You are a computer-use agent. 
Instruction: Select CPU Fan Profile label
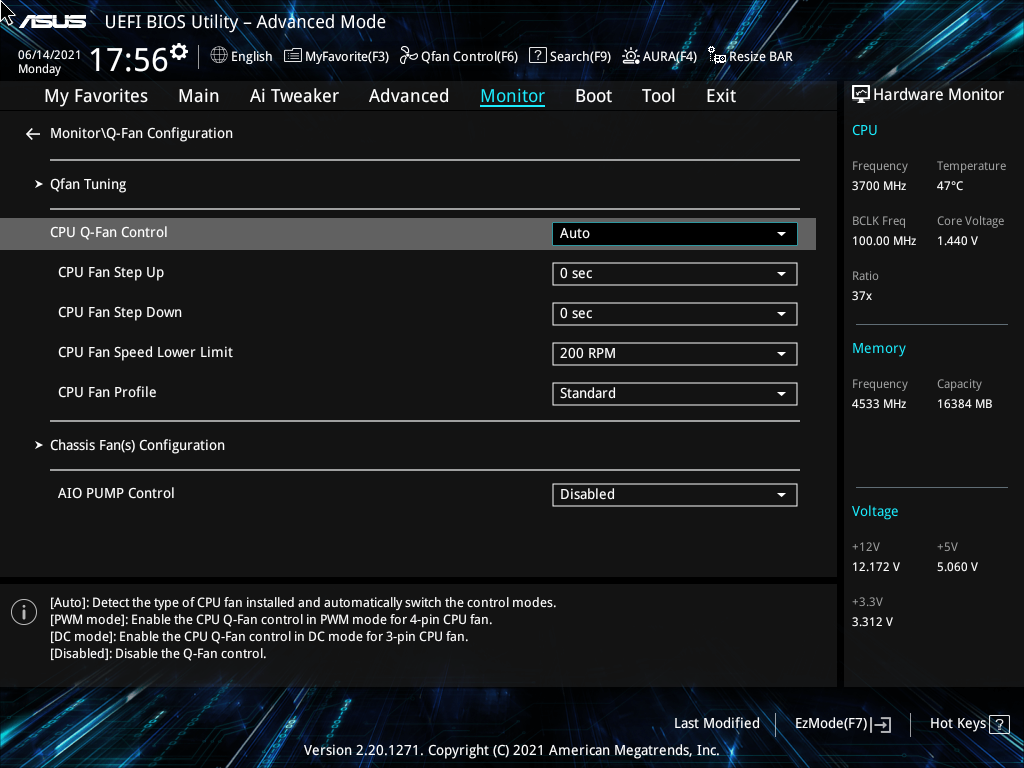click(x=107, y=392)
